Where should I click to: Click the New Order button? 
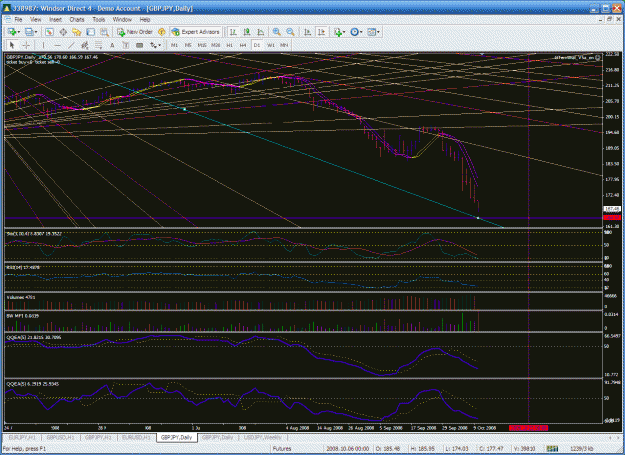point(135,32)
